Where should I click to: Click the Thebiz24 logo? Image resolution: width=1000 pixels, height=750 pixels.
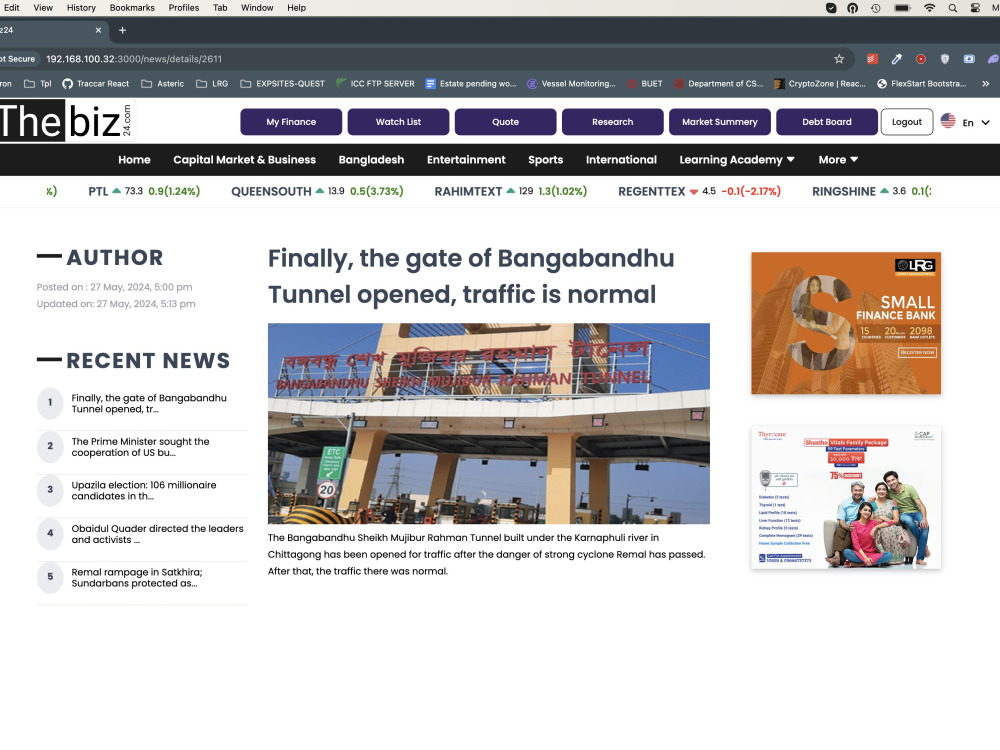point(67,121)
